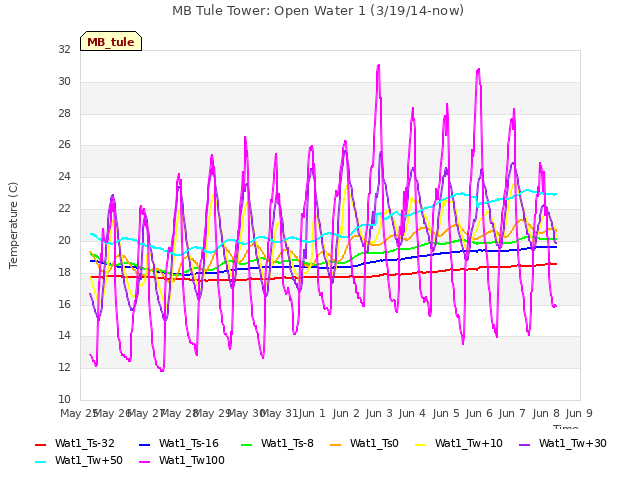640x480 pixels.
Task: Select the Wat1_Ts-32 legend label
Action: coord(85,444)
